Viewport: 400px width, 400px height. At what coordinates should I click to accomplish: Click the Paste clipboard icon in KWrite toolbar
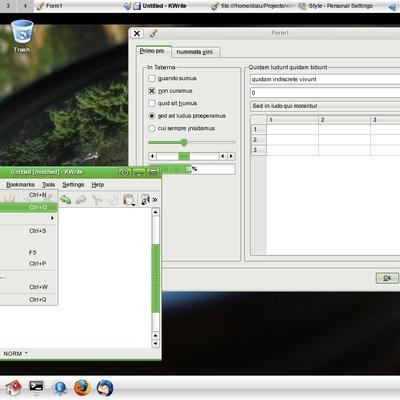click(x=128, y=199)
